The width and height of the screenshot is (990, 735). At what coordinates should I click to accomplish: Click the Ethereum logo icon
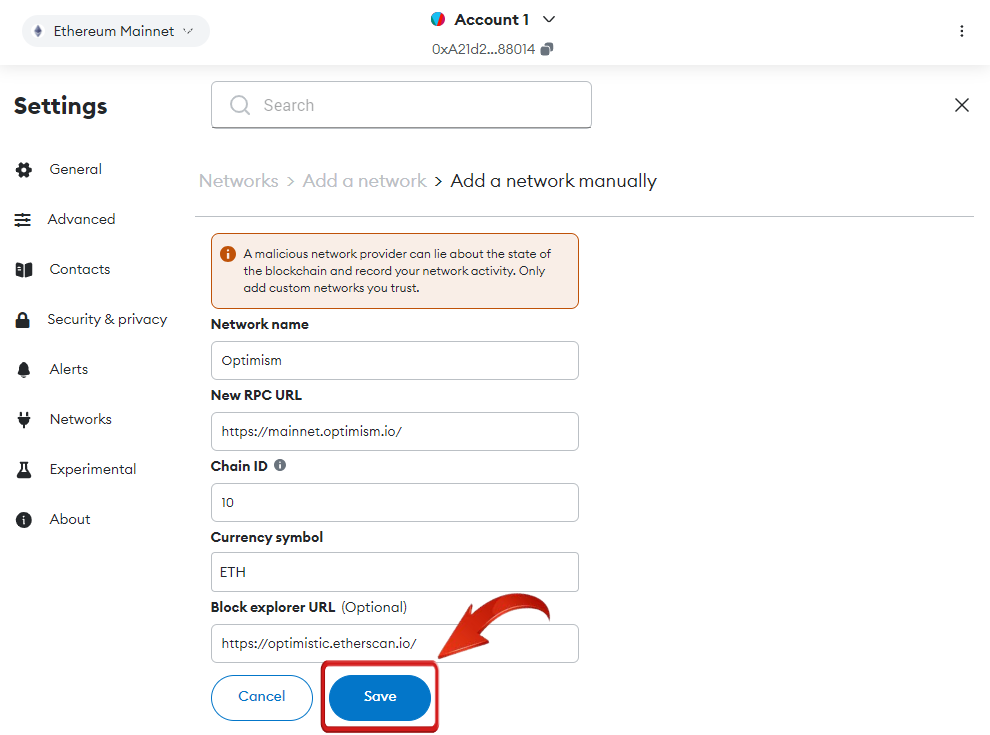38,31
